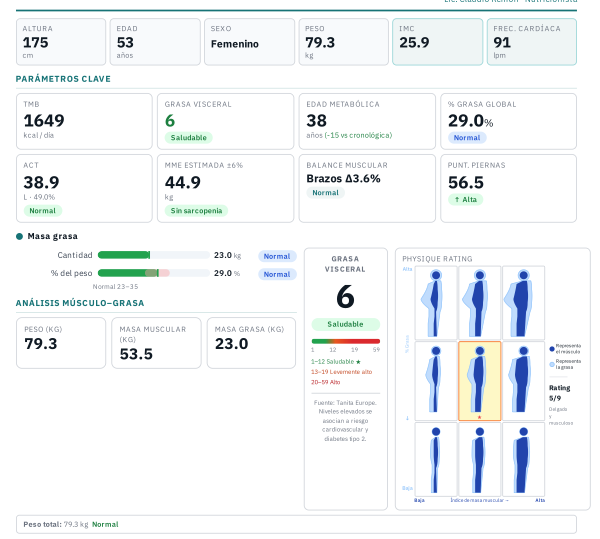Select the highlighted center silhouette in Physique Rating

pos(479,381)
